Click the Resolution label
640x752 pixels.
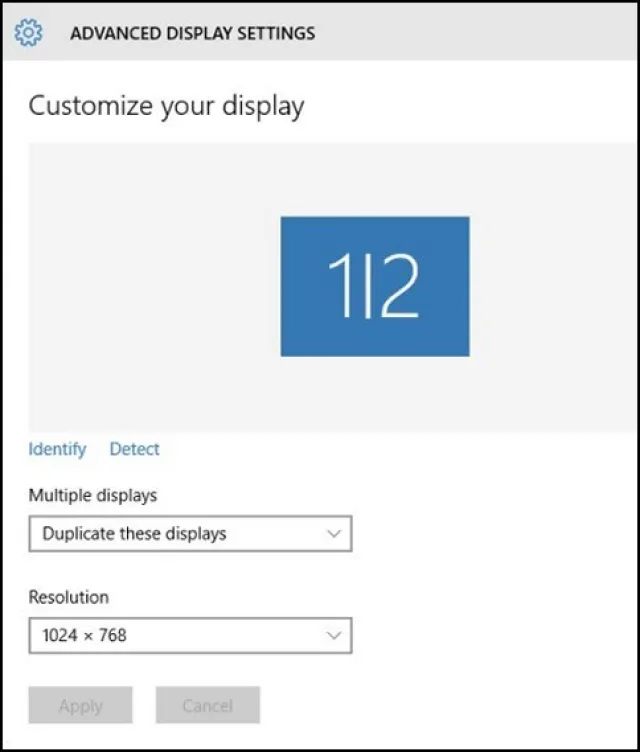(69, 597)
